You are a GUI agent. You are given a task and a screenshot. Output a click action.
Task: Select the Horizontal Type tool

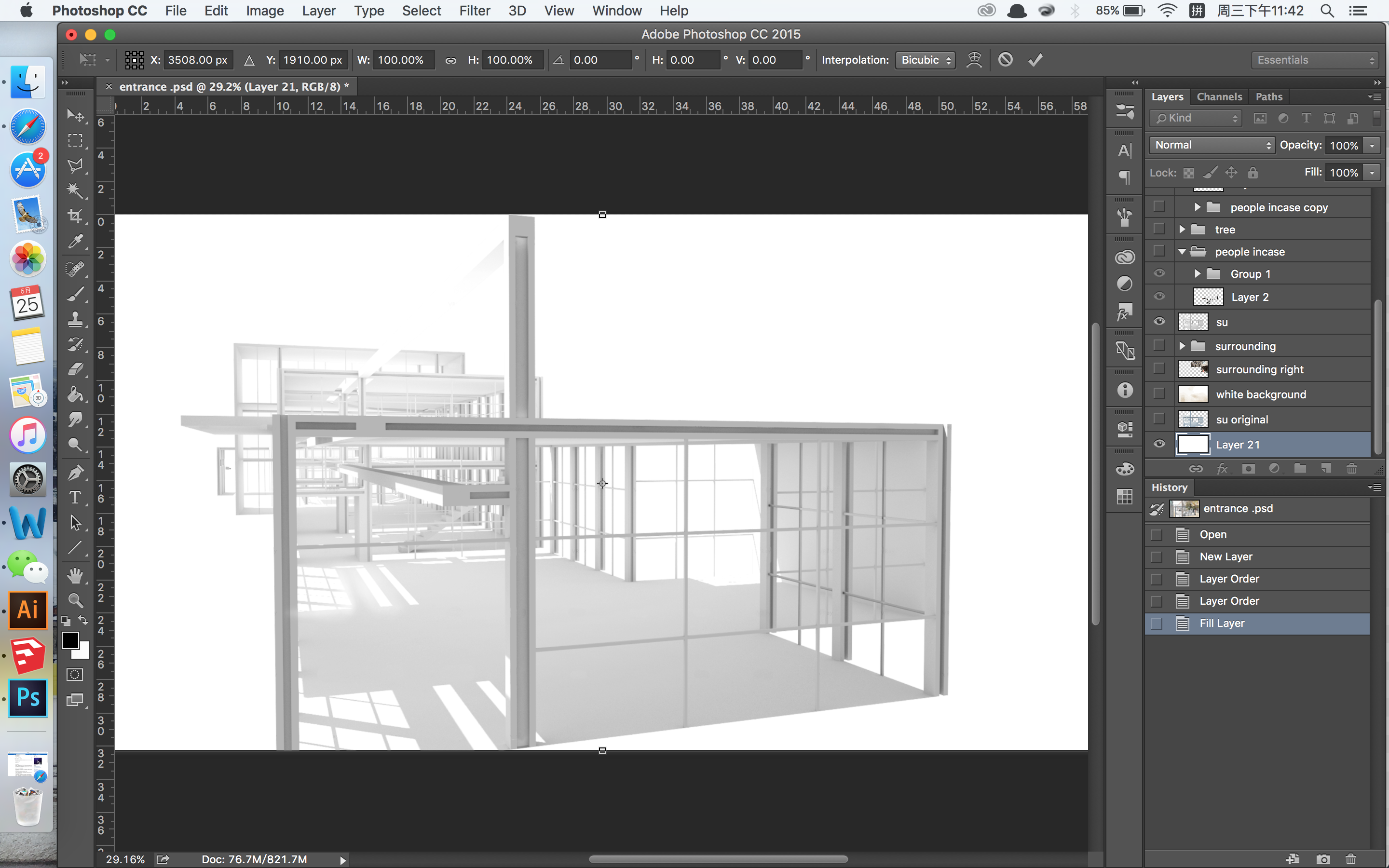point(75,497)
